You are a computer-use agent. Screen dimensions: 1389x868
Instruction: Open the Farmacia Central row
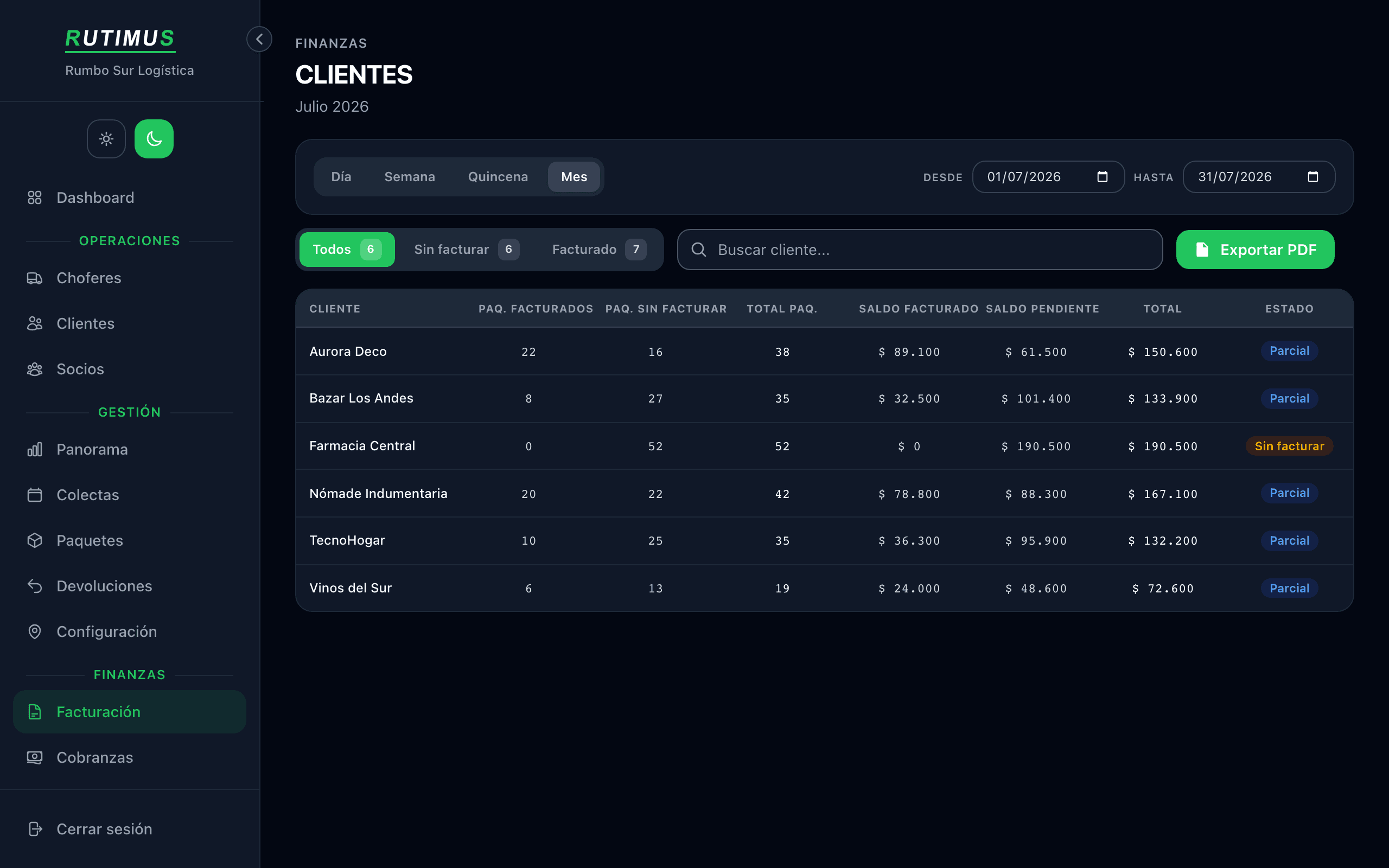(824, 446)
